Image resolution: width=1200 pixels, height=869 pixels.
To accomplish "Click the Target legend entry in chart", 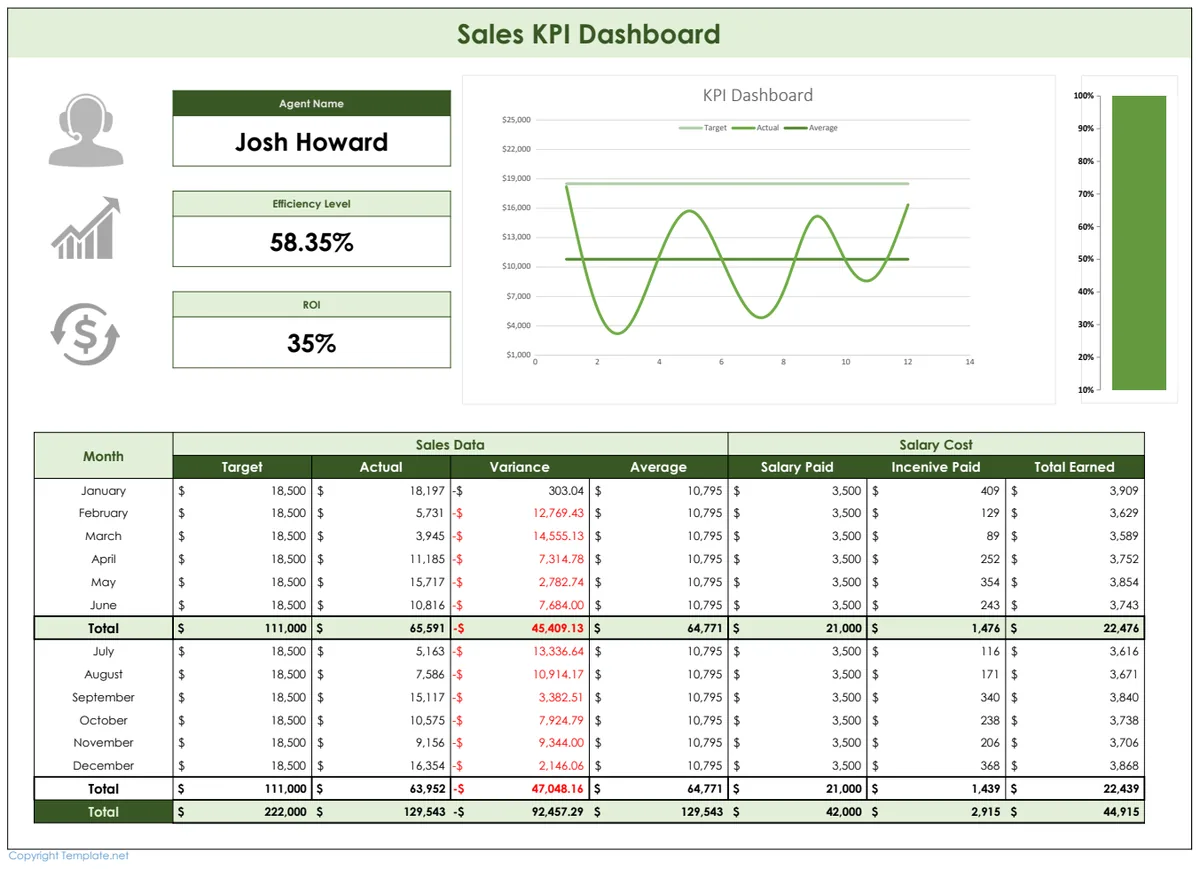I will pyautogui.click(x=704, y=128).
